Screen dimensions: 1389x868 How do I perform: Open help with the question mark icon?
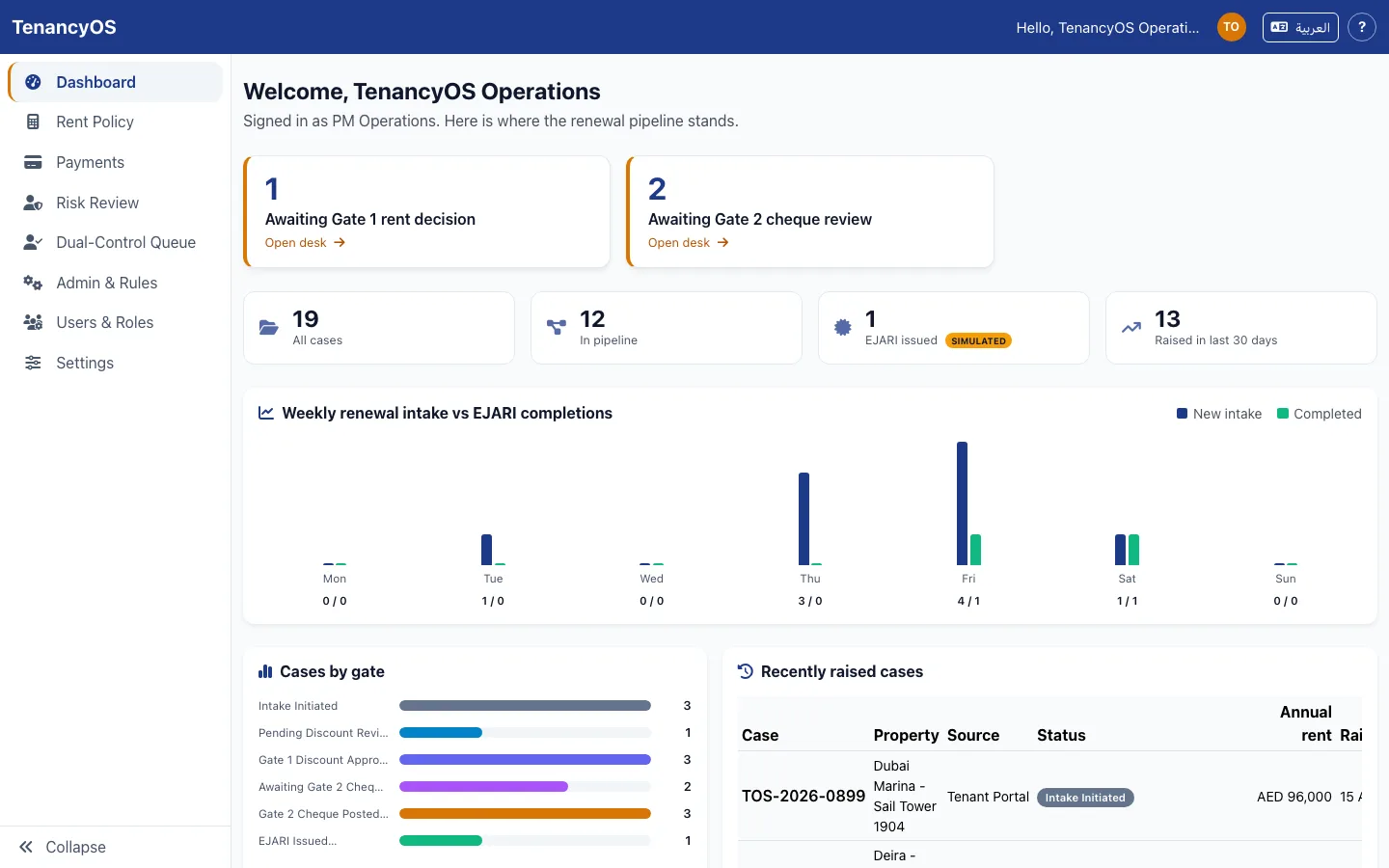pyautogui.click(x=1362, y=27)
